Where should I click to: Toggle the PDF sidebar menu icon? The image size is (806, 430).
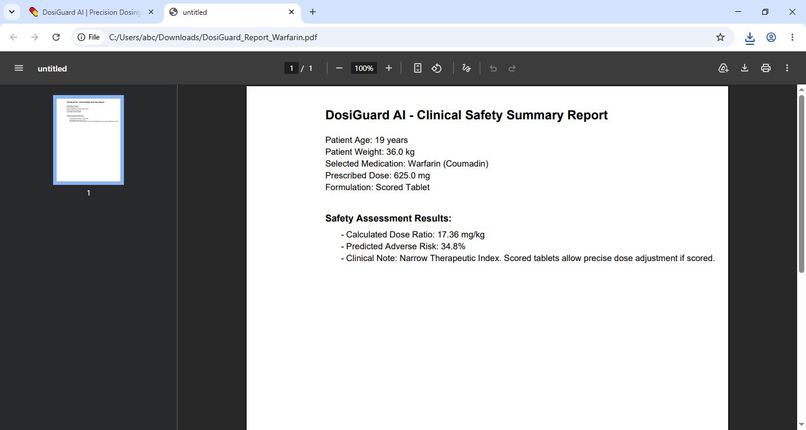click(19, 68)
